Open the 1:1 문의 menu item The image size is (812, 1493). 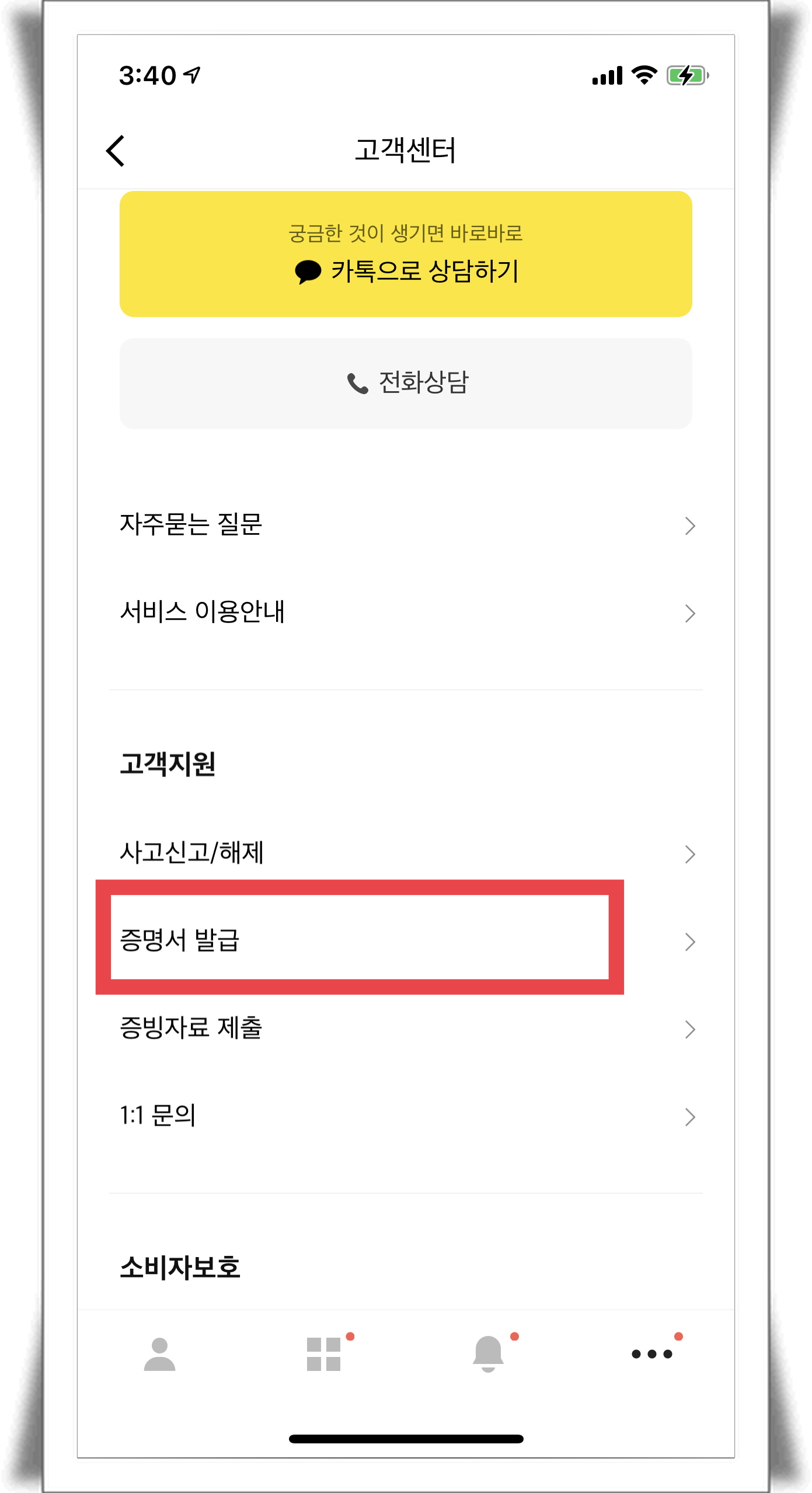[x=406, y=1116]
